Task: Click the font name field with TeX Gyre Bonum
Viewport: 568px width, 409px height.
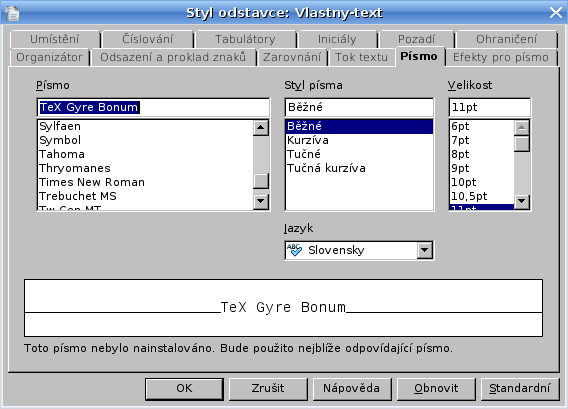Action: [153, 107]
